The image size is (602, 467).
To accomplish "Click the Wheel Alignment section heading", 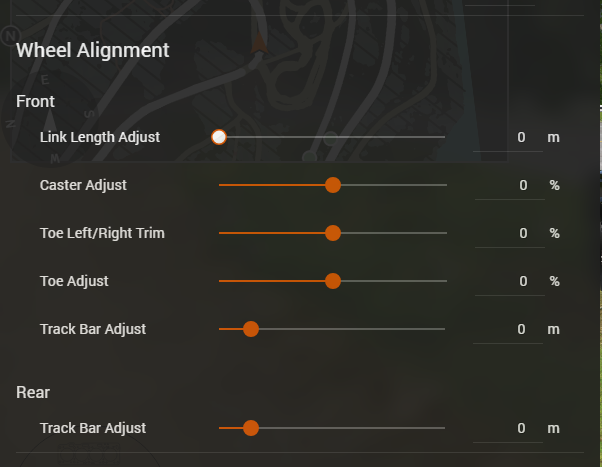I will (x=93, y=50).
